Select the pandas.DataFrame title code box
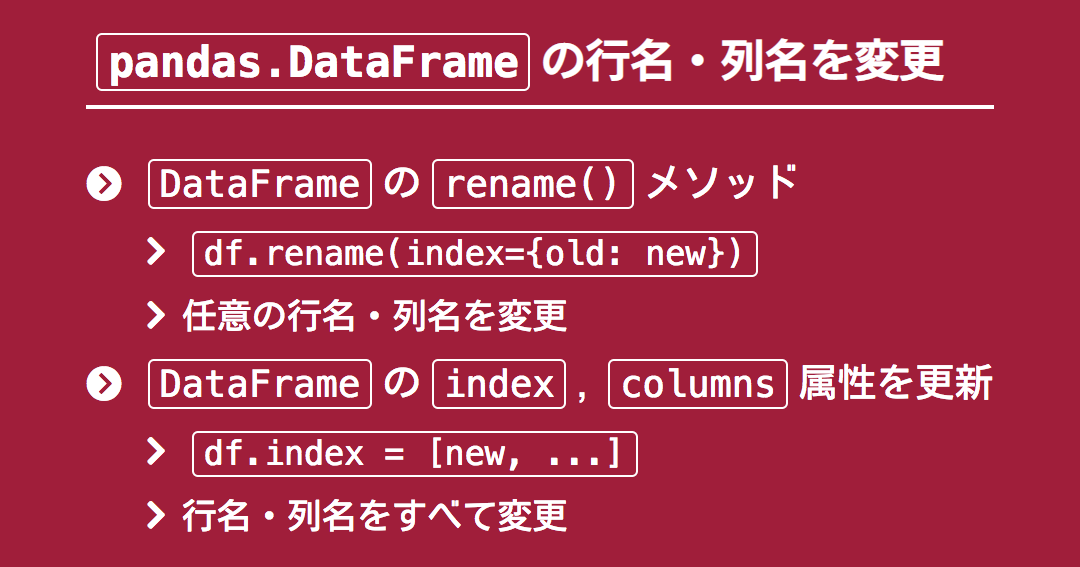 point(313,62)
